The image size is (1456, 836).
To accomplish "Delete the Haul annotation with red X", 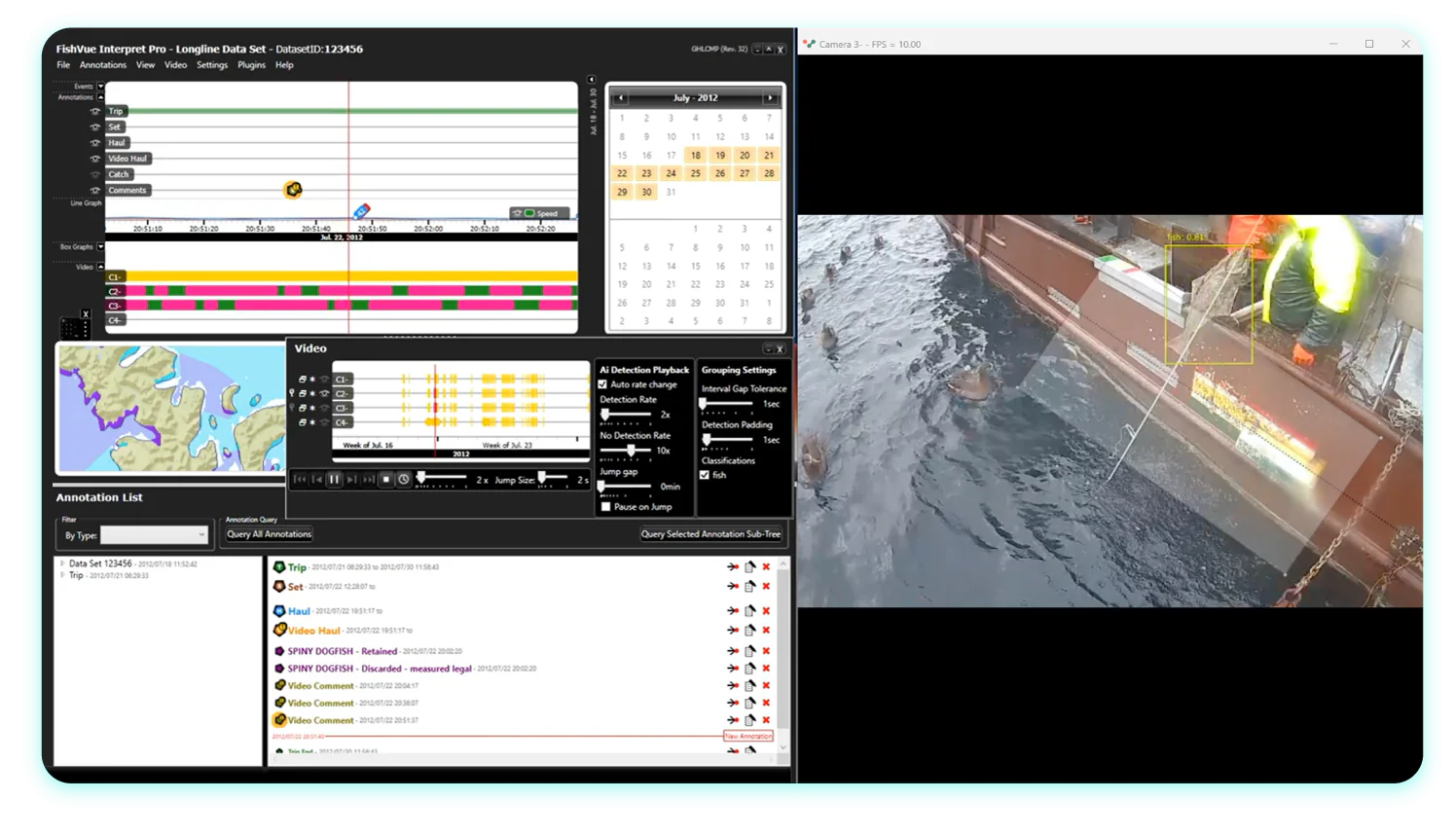I will [x=766, y=611].
